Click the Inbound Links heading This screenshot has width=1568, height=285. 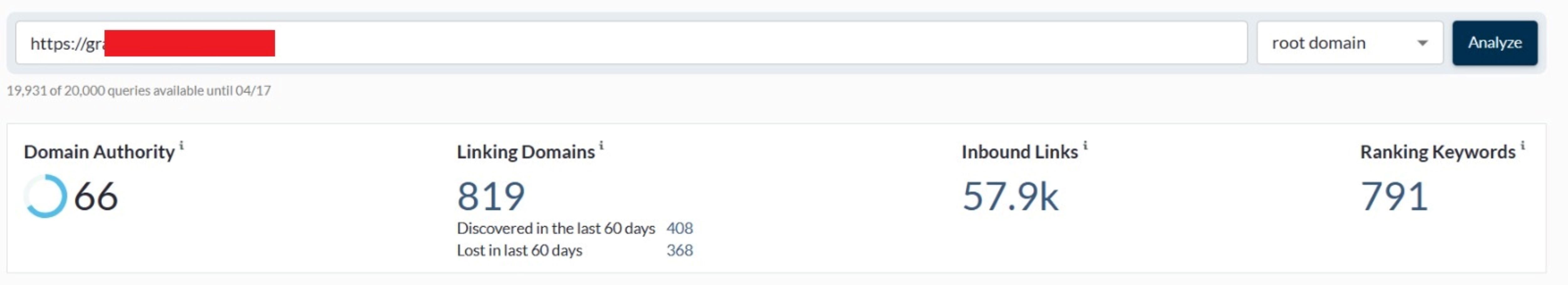coord(1019,152)
